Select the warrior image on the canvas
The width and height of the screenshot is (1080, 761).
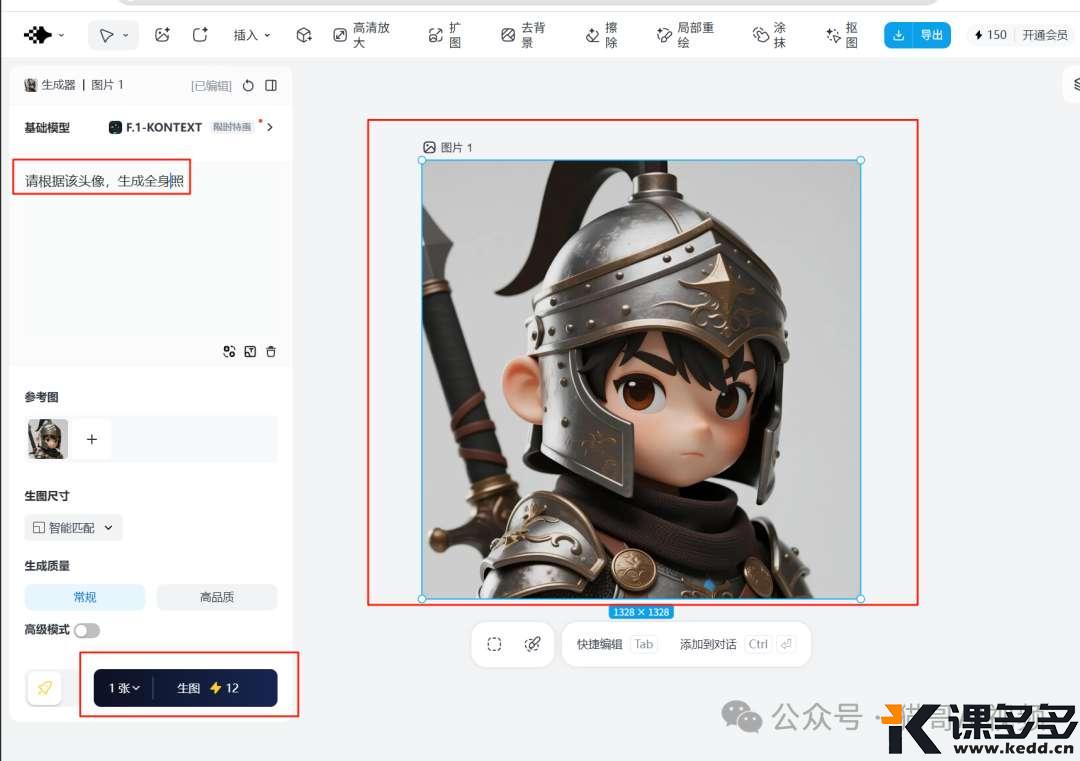click(x=641, y=379)
